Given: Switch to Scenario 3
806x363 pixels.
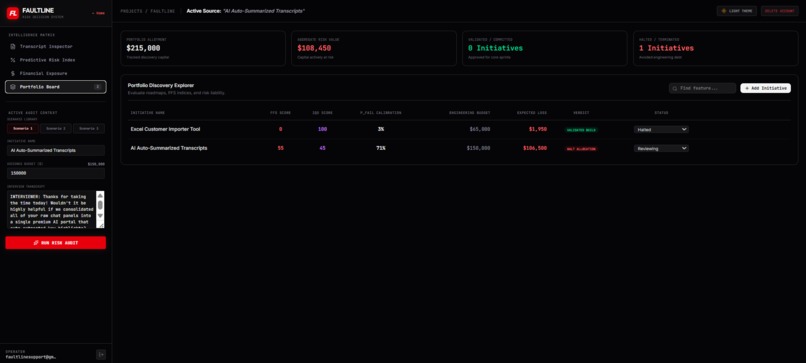Looking at the screenshot, I should 89,129.
